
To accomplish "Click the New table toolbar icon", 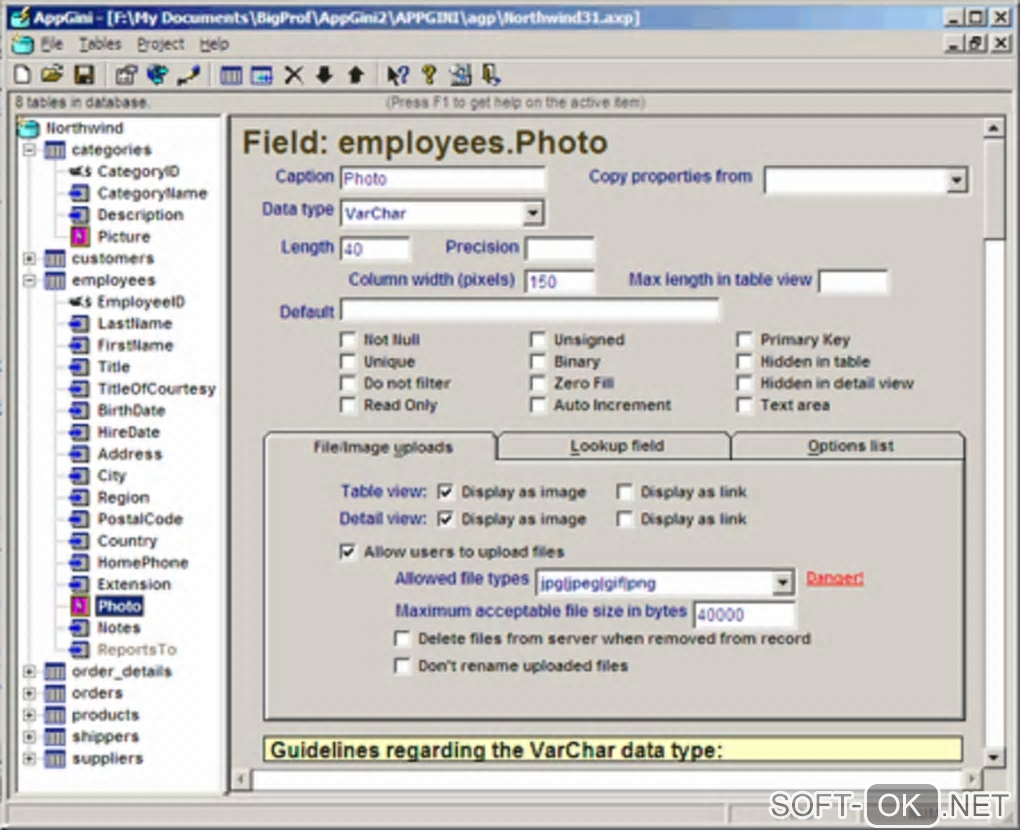I will [230, 75].
